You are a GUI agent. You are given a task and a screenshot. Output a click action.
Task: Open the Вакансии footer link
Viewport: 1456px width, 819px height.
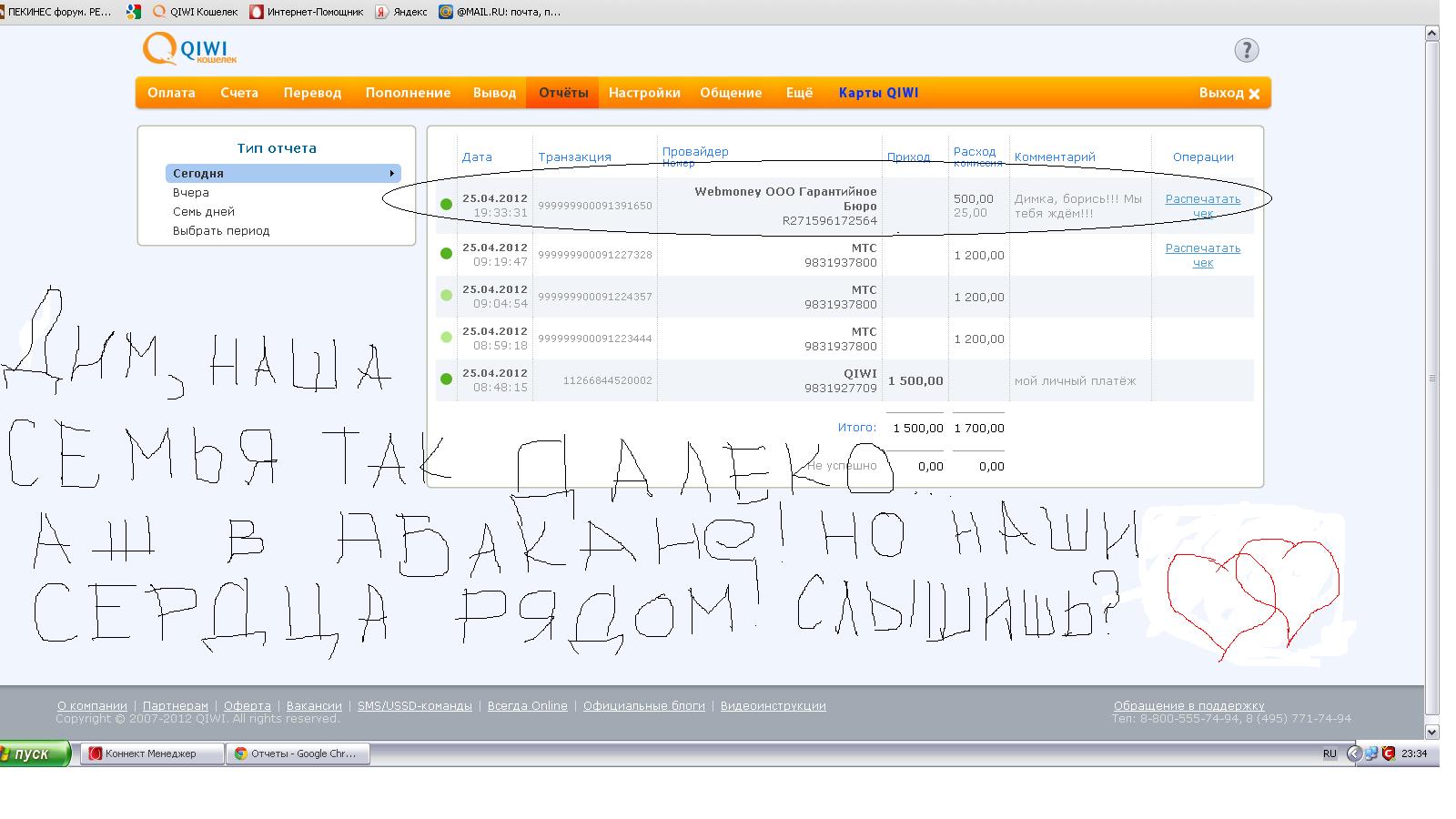(314, 705)
